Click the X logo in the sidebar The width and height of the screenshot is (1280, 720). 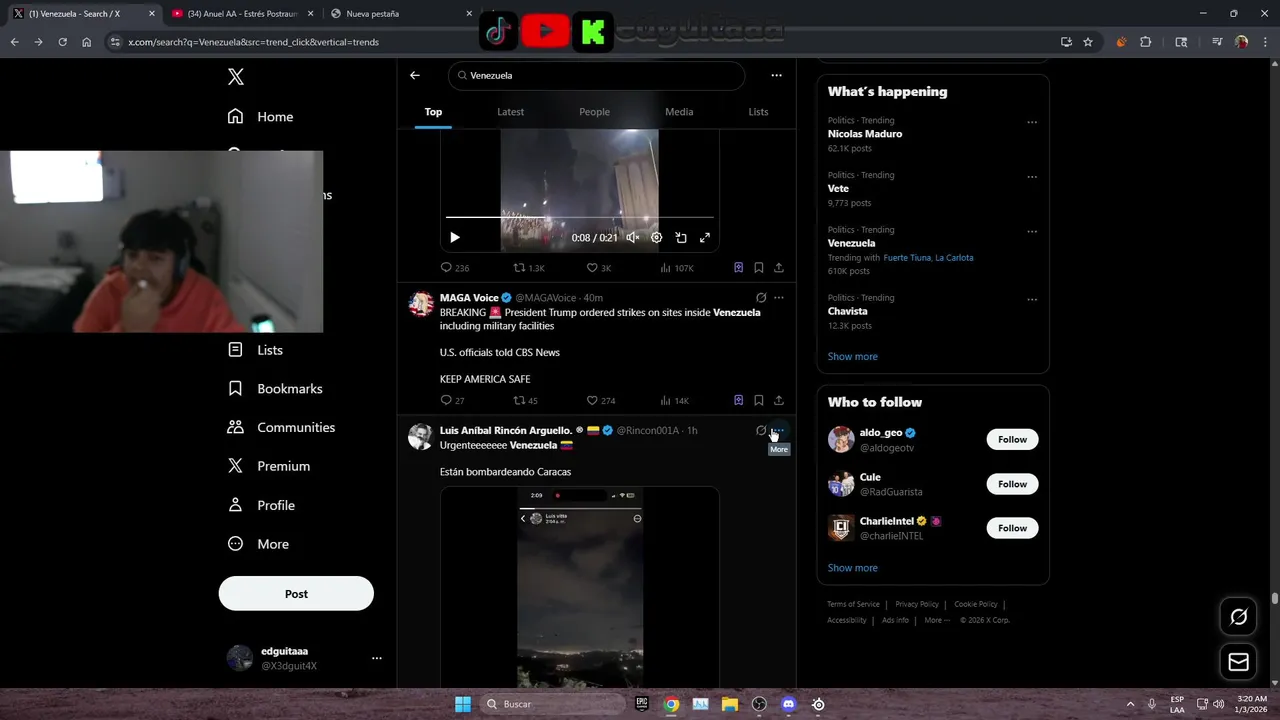pyautogui.click(x=236, y=77)
